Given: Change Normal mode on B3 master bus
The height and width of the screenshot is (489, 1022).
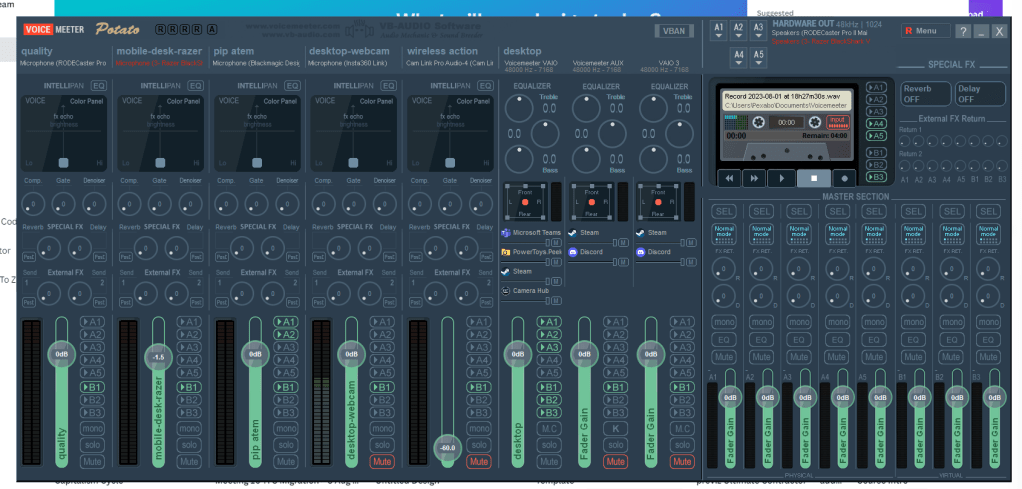Looking at the screenshot, I should (989, 233).
